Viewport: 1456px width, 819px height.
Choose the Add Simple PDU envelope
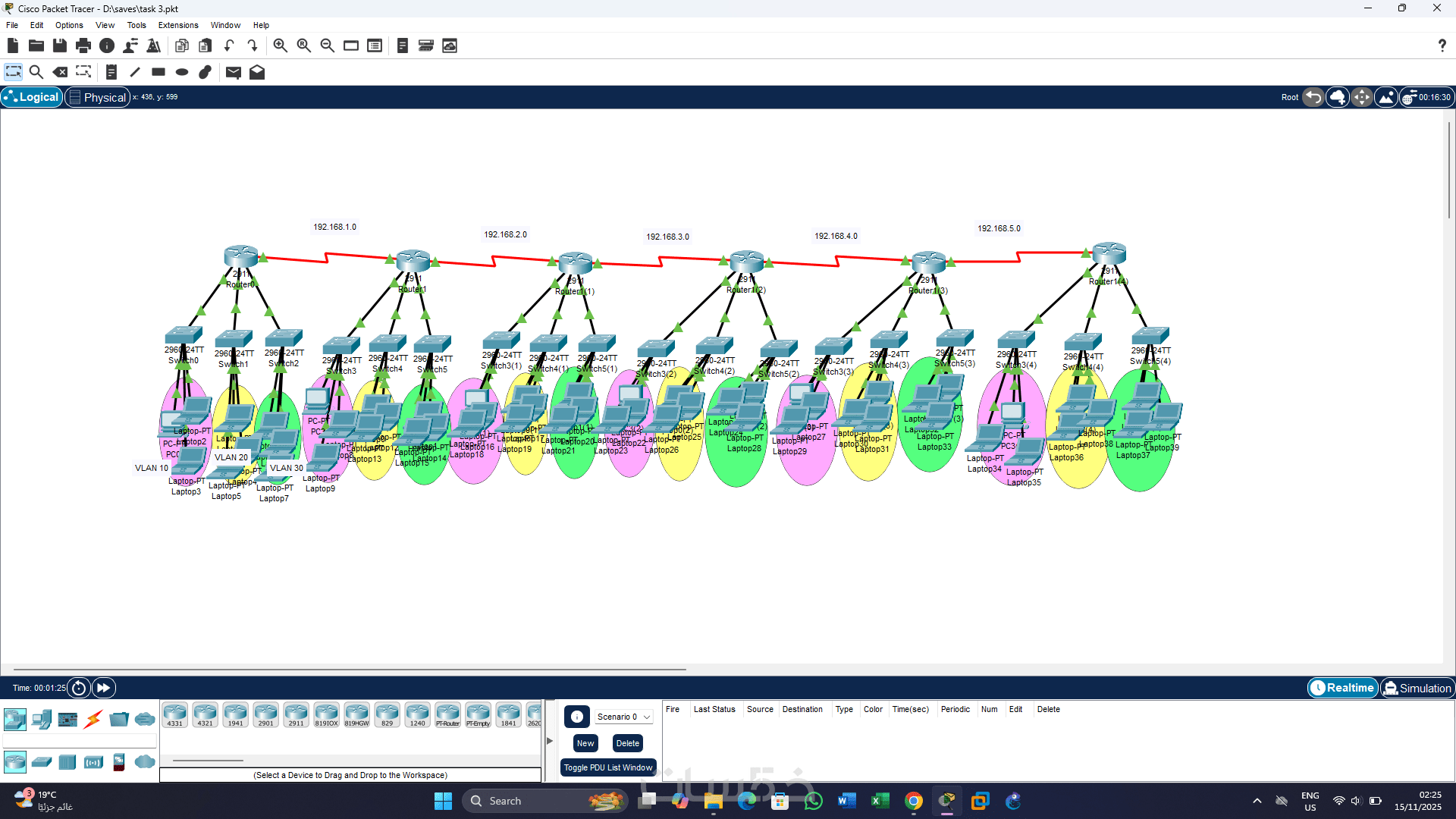(x=233, y=72)
